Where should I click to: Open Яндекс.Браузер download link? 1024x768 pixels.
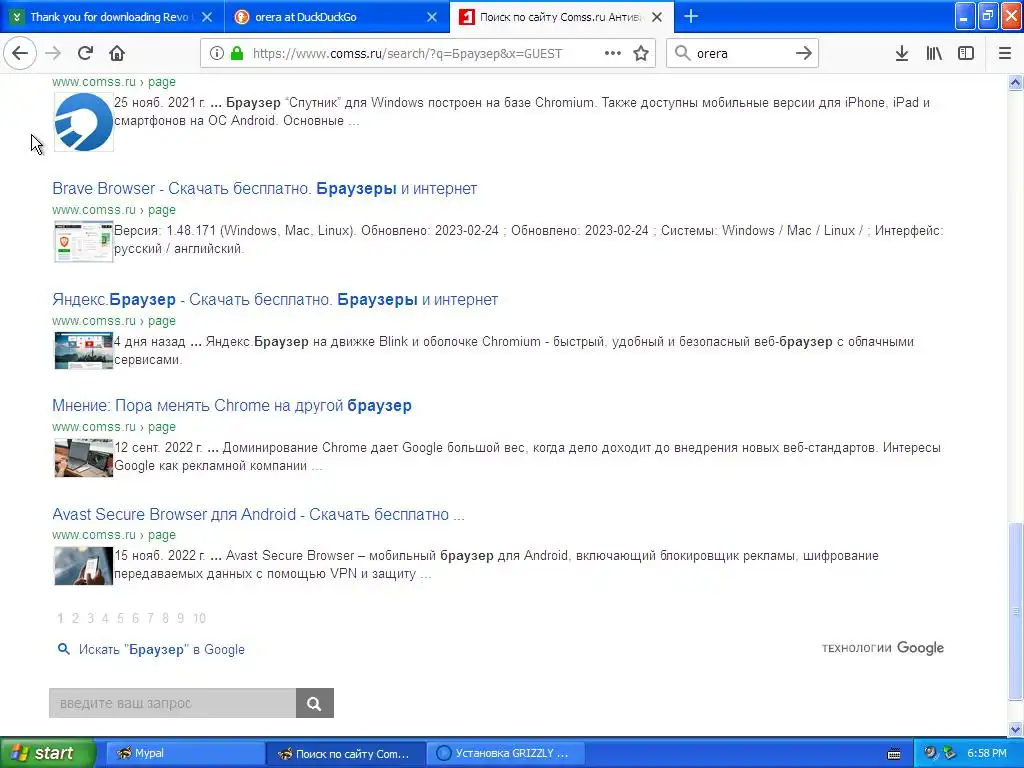[275, 300]
